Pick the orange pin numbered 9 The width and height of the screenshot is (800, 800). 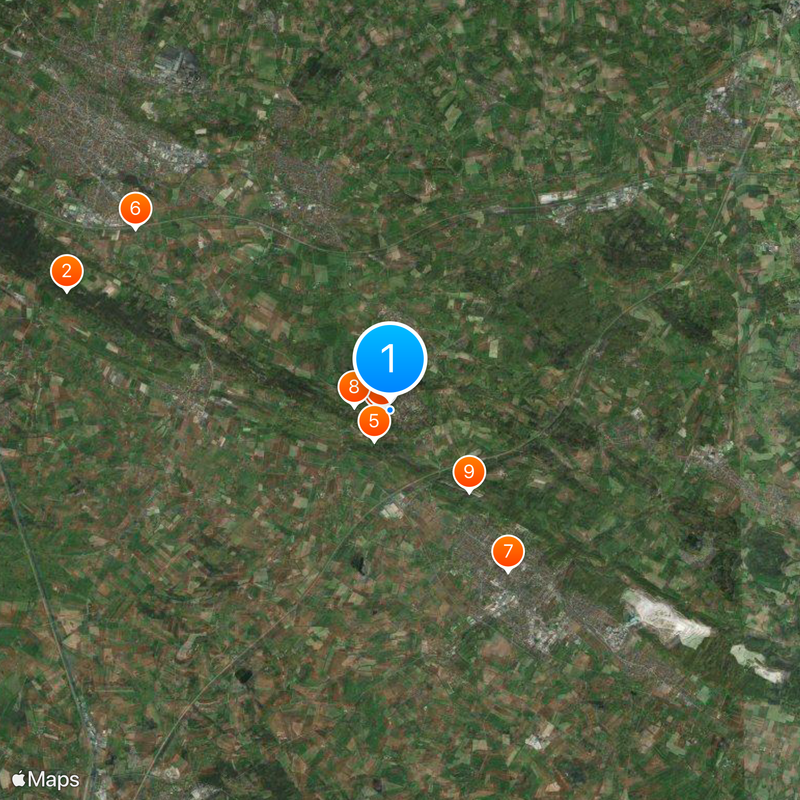[469, 472]
